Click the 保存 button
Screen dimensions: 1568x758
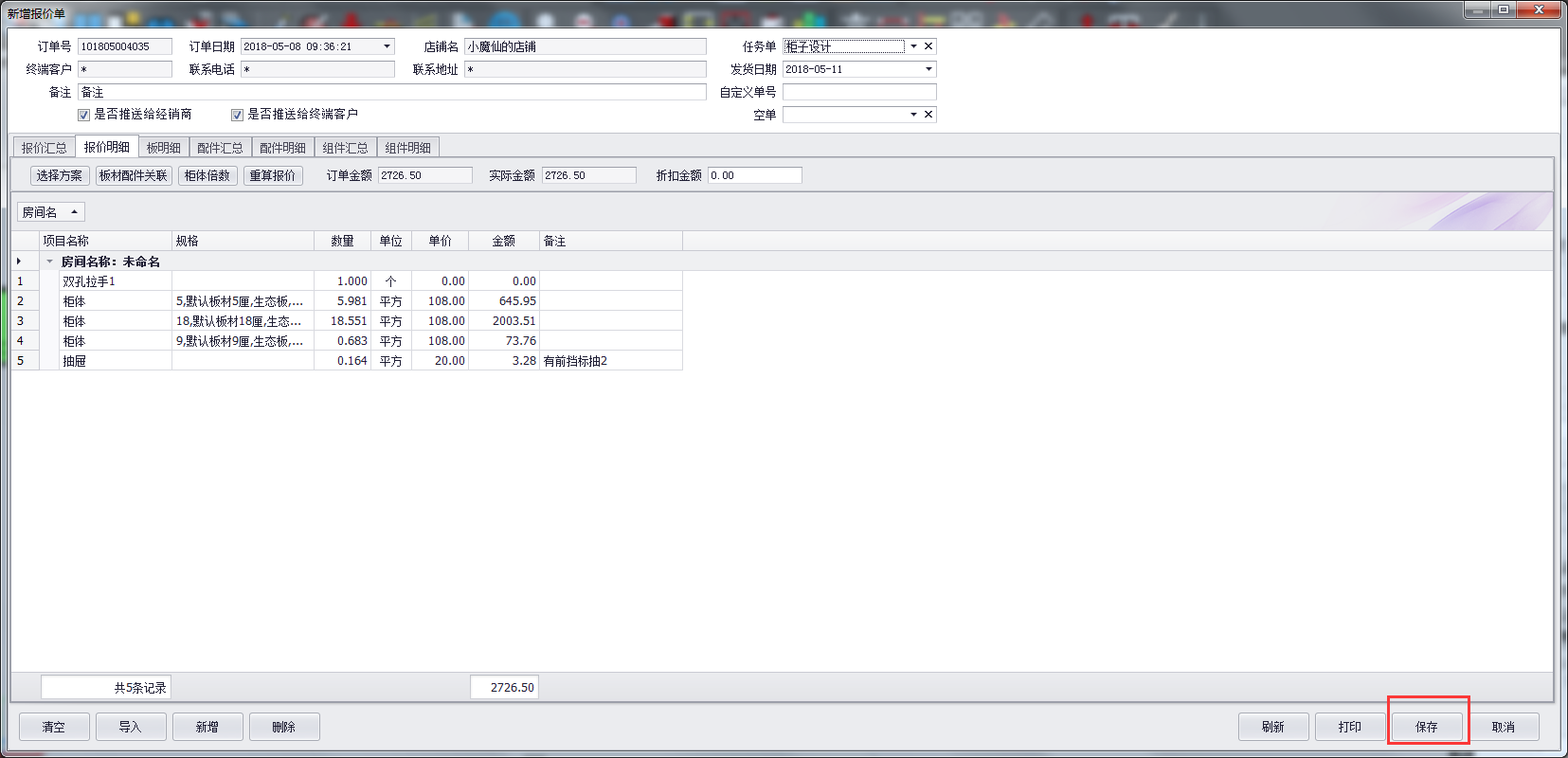[x=1426, y=727]
